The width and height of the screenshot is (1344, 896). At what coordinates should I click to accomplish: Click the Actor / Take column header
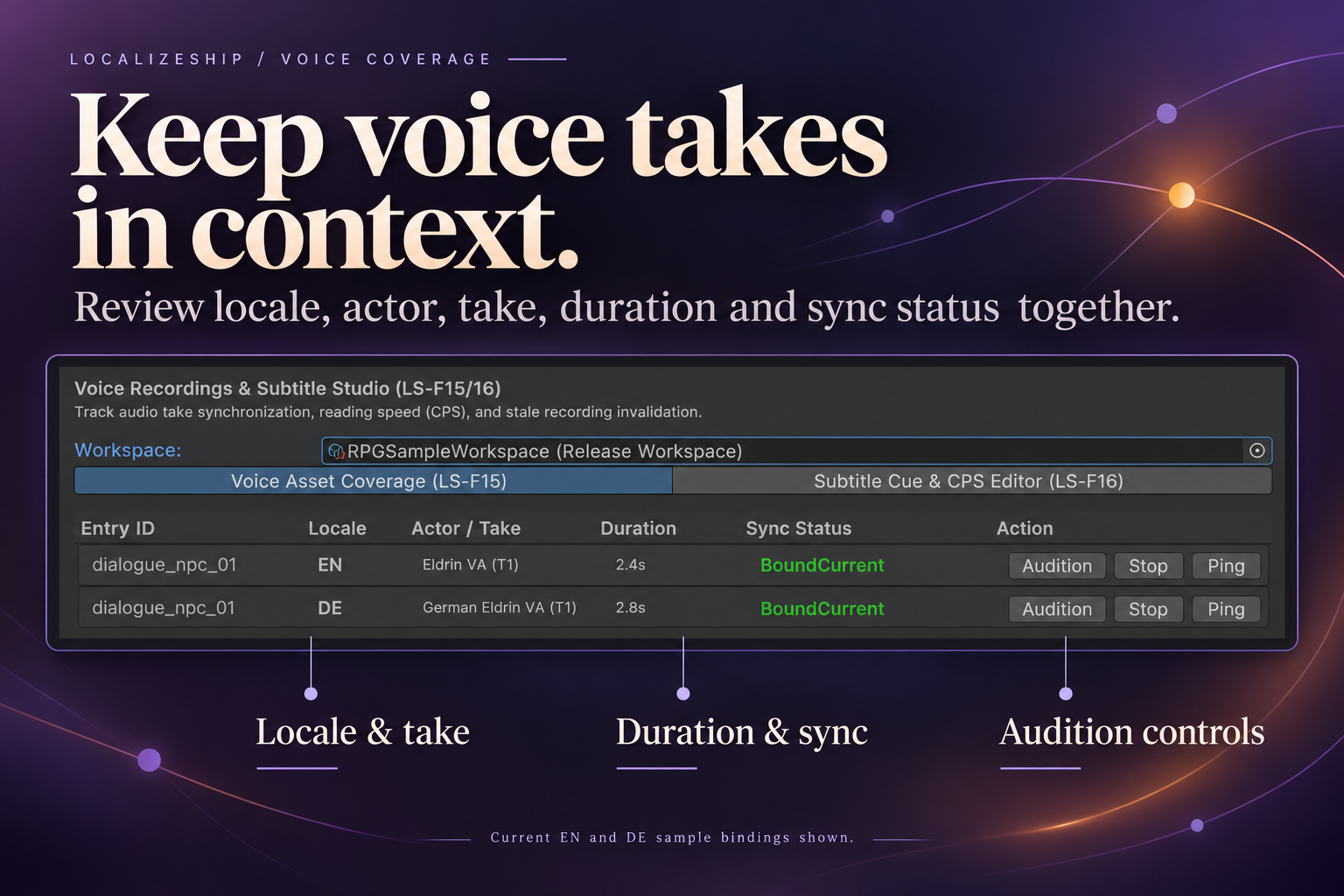465,528
